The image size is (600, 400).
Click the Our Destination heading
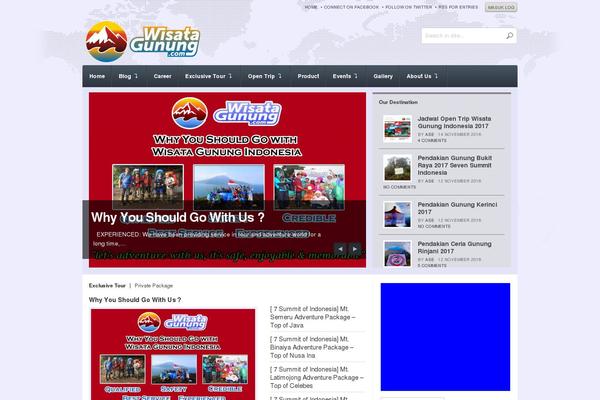pos(398,102)
